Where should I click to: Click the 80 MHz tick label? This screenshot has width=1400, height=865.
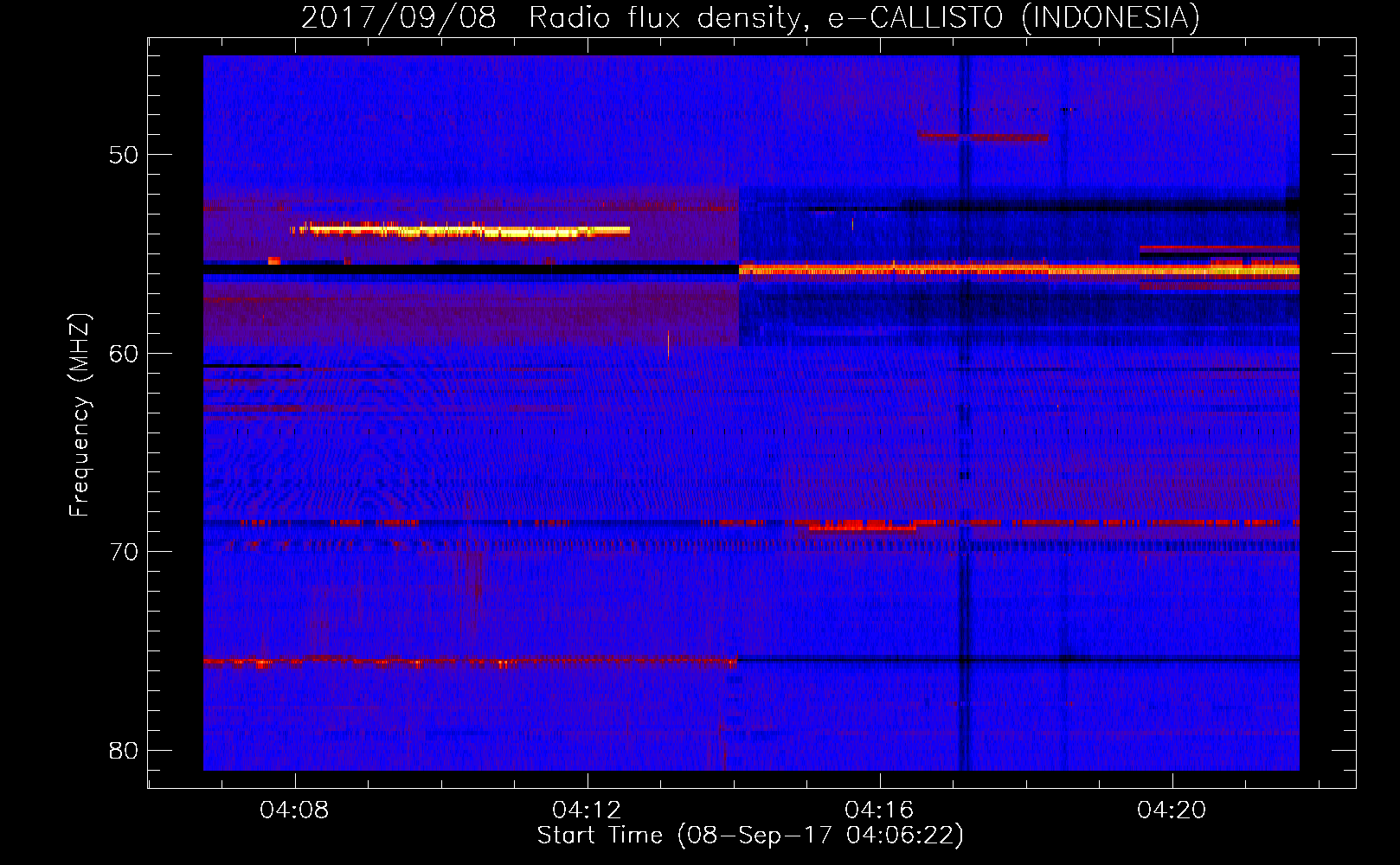(124, 750)
